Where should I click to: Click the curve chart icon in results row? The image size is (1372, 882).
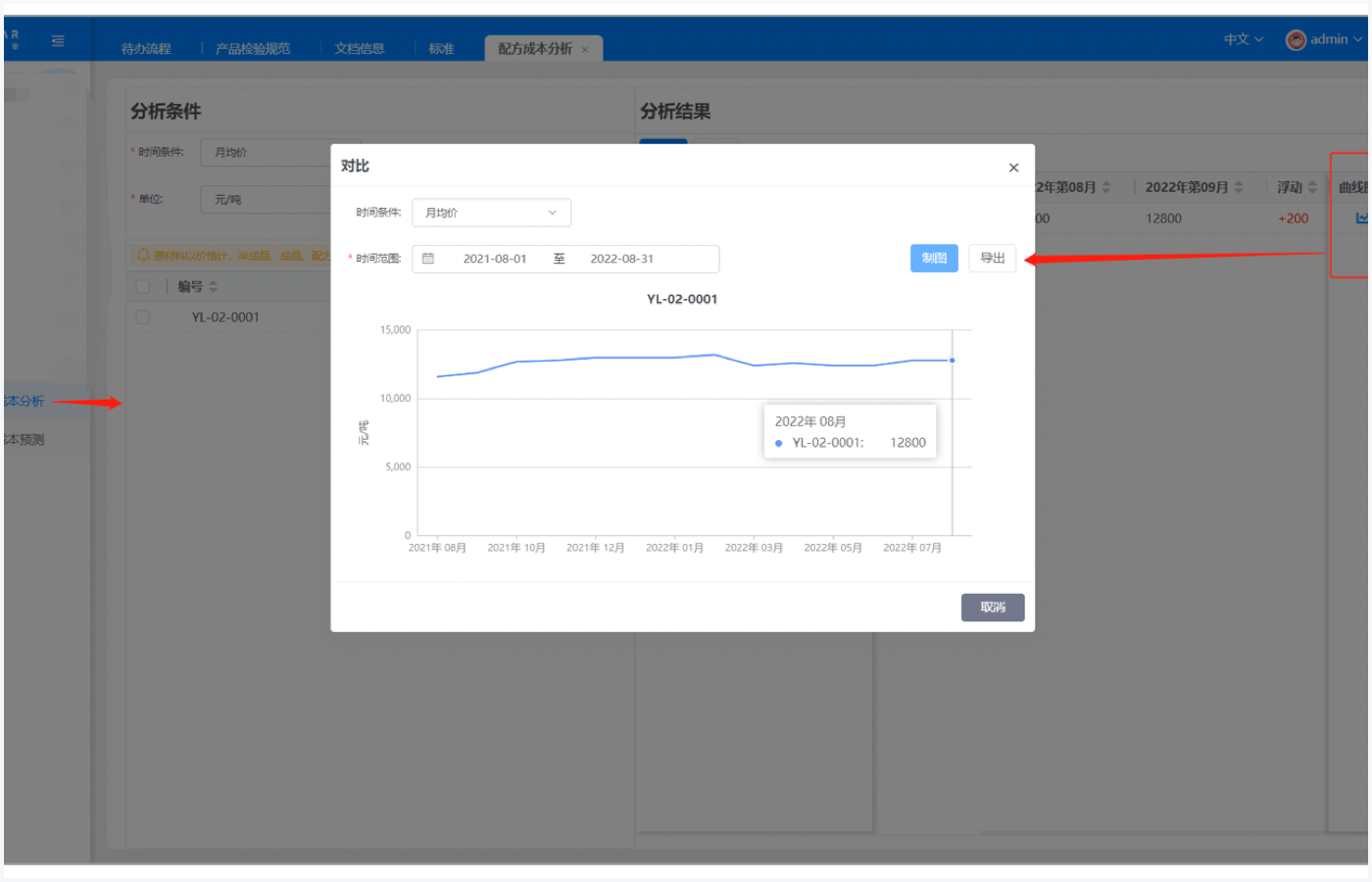1361,219
